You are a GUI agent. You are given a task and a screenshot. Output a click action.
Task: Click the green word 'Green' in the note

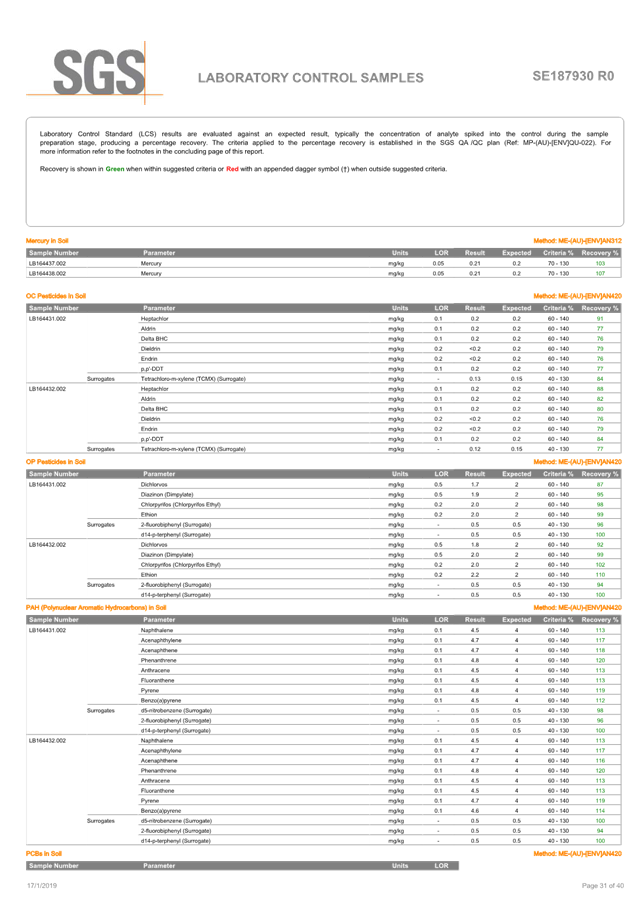click(x=115, y=169)
